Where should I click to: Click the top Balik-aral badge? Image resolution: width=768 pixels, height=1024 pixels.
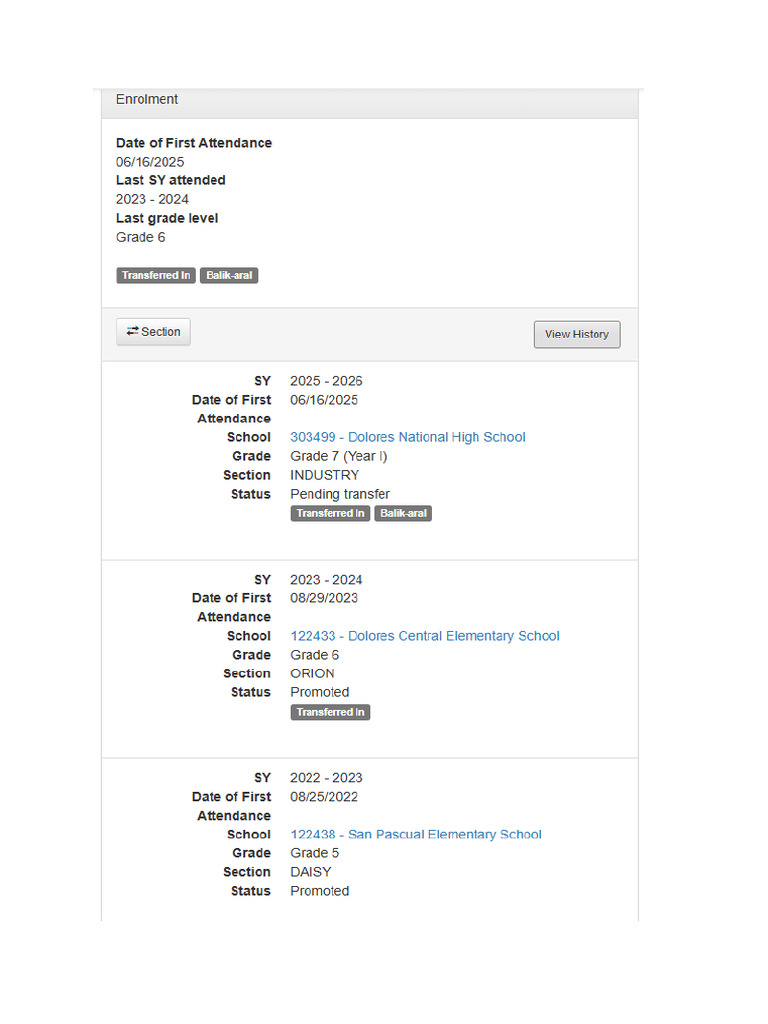click(229, 276)
